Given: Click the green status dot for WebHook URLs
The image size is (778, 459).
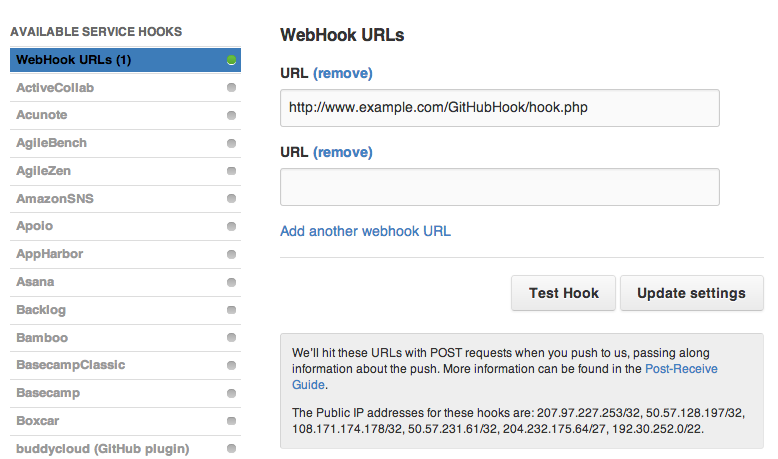Looking at the screenshot, I should coord(232,60).
